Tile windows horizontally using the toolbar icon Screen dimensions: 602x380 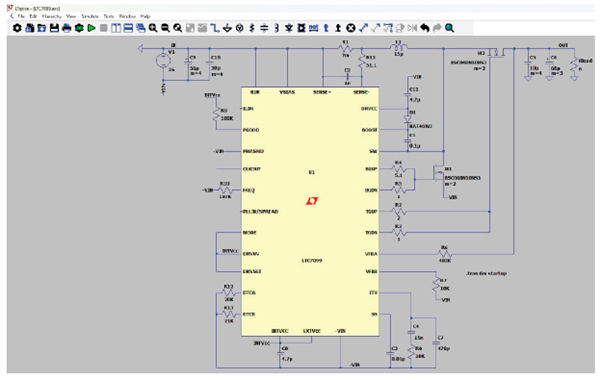pos(128,28)
